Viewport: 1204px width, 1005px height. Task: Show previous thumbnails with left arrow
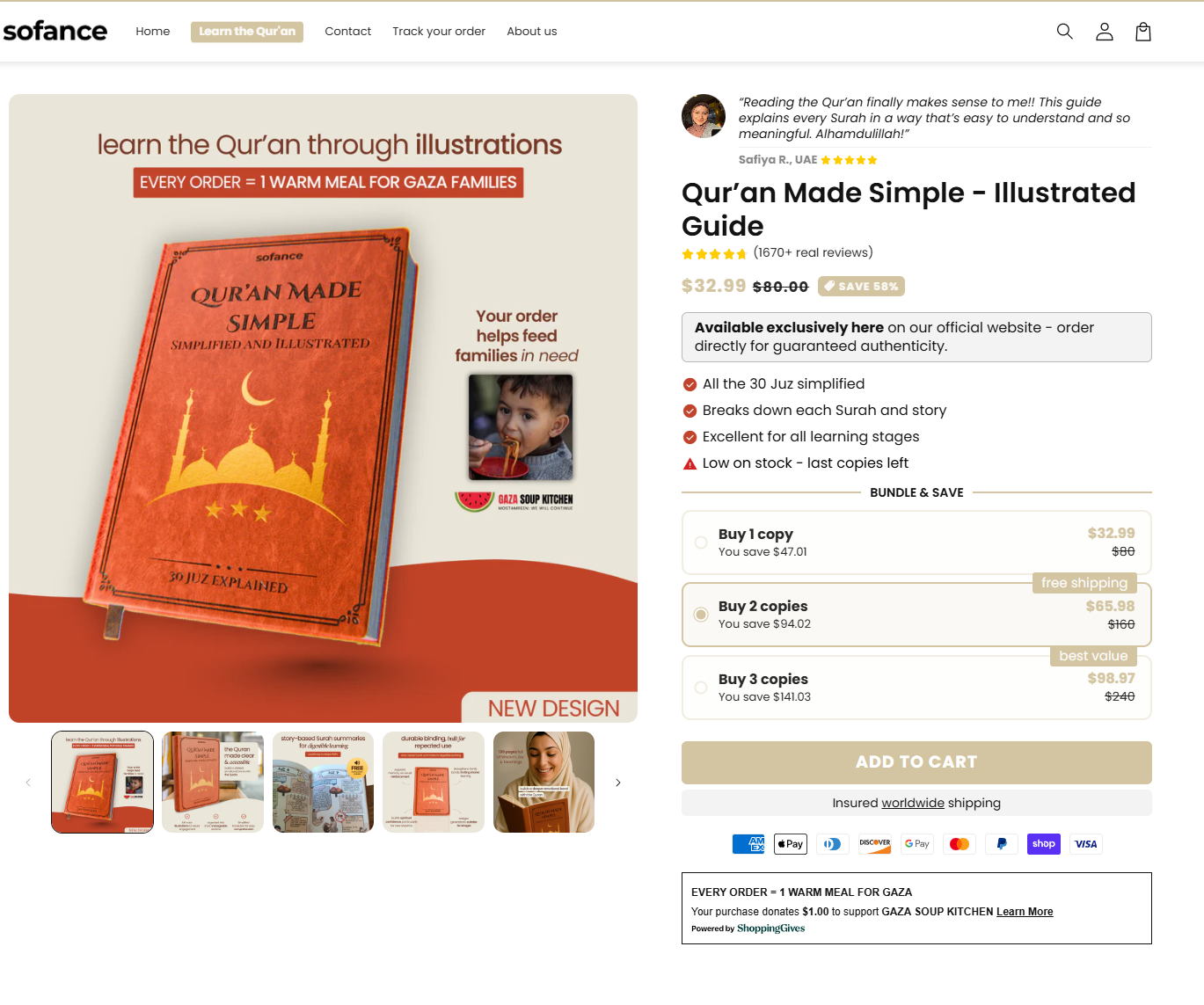(28, 783)
